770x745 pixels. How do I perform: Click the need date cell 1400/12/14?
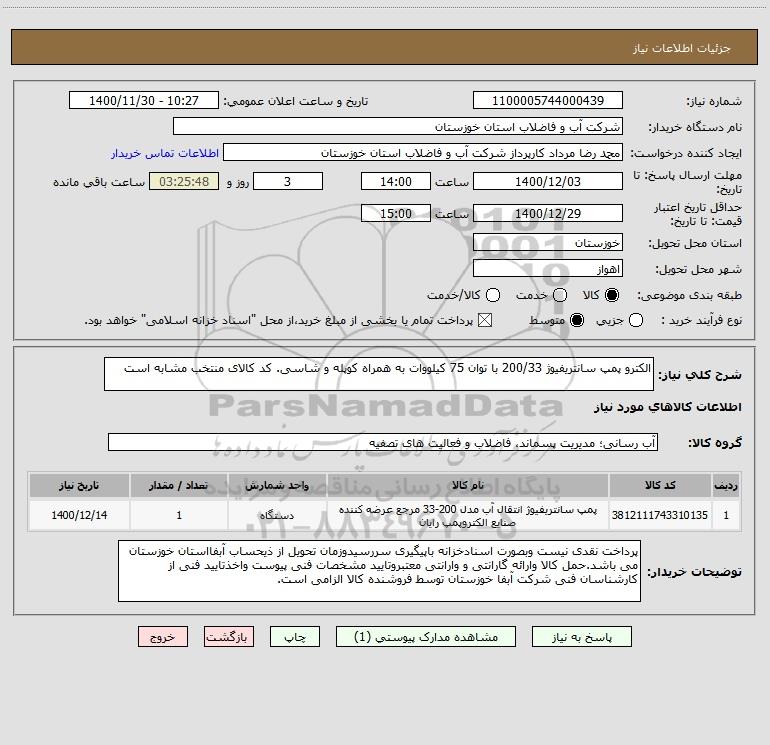[x=79, y=515]
